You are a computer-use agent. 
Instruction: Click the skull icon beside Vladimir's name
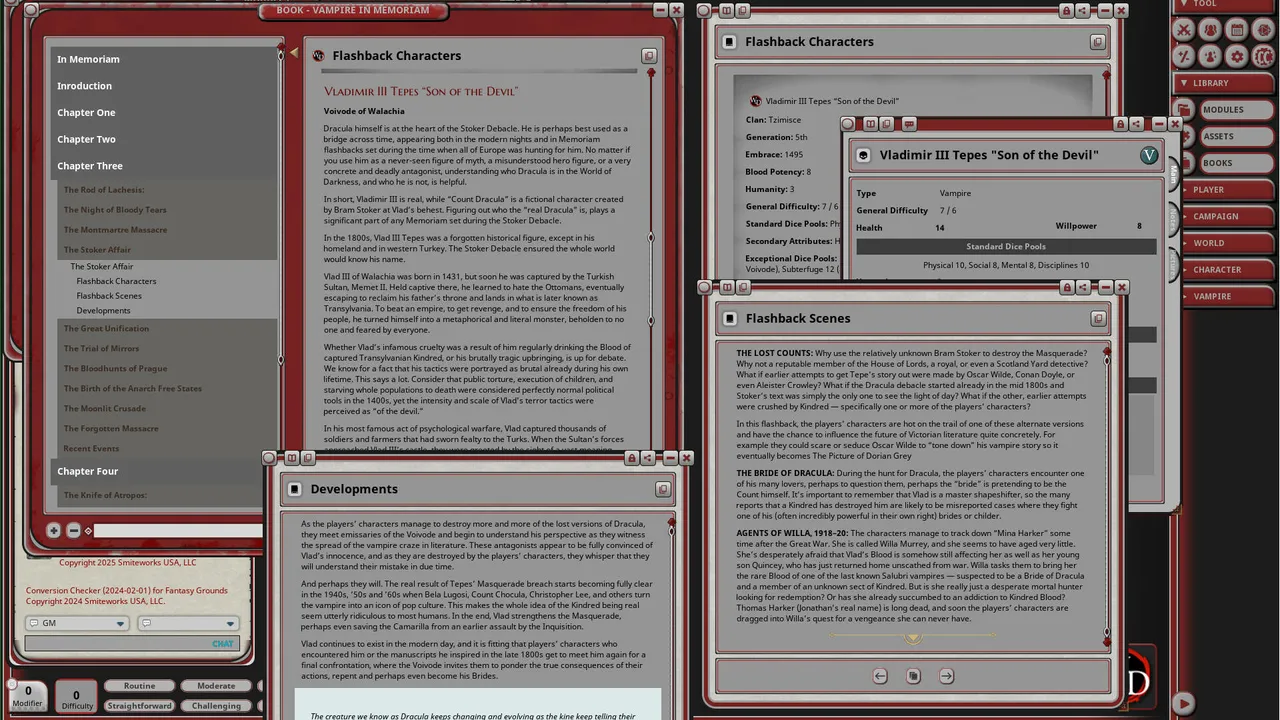(863, 156)
